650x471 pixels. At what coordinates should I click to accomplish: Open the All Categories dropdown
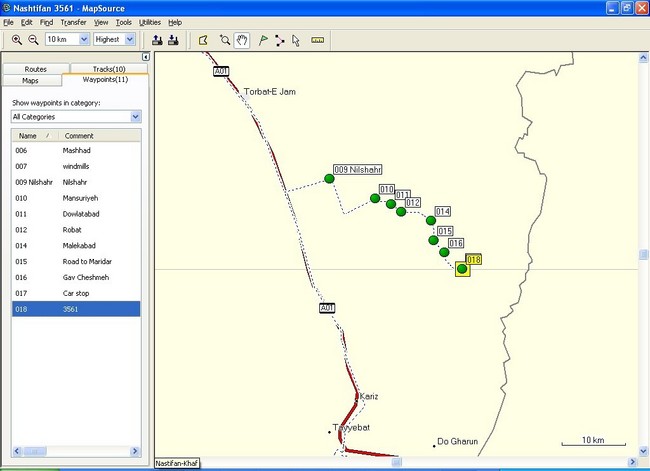click(x=135, y=117)
